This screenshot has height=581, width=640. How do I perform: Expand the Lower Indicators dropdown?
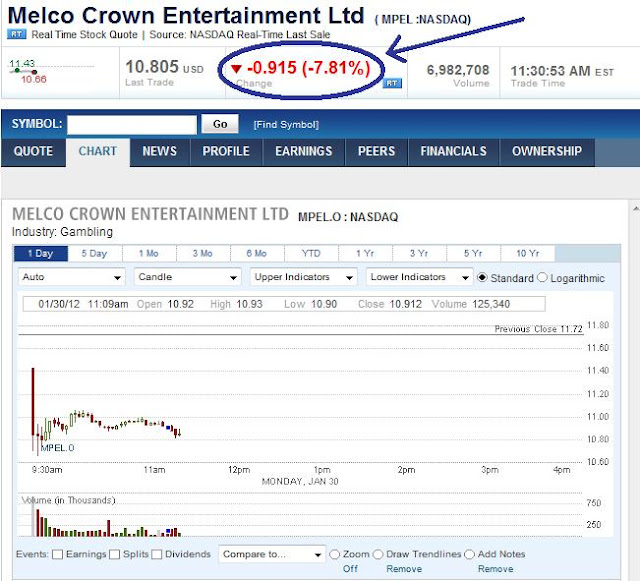[x=420, y=277]
